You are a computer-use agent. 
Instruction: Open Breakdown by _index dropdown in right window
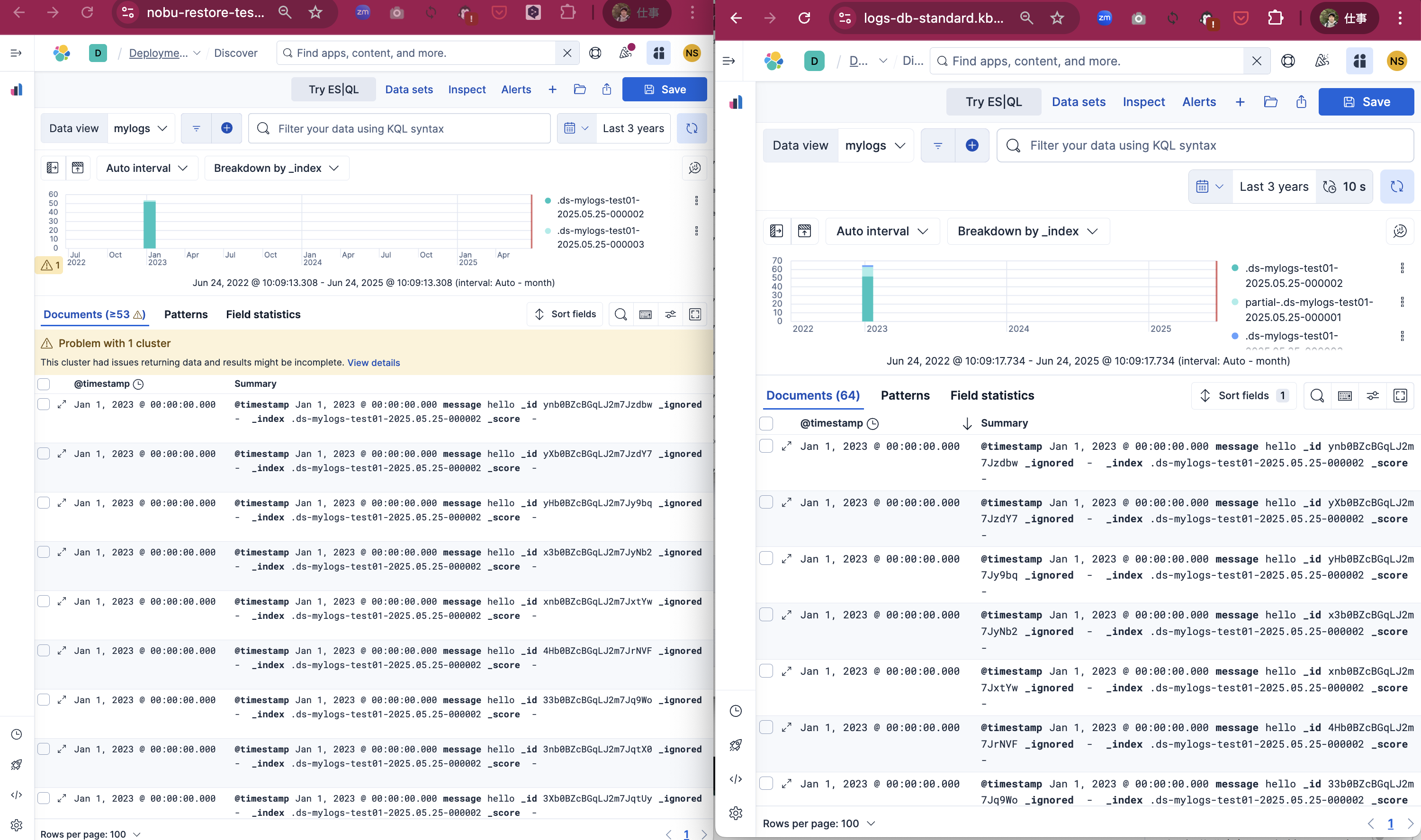tap(1027, 231)
